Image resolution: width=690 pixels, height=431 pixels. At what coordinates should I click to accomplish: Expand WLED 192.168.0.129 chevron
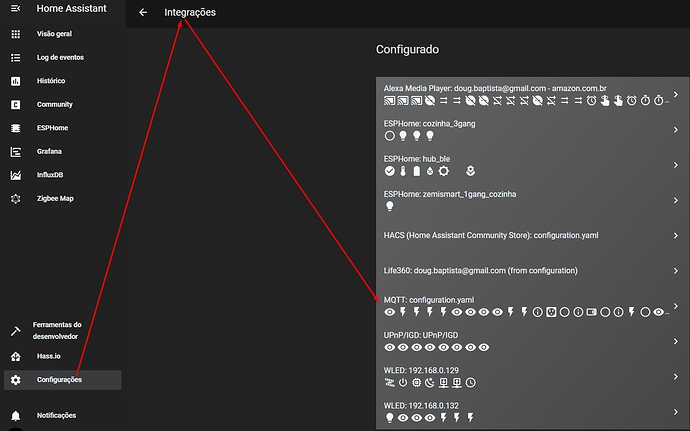[676, 376]
